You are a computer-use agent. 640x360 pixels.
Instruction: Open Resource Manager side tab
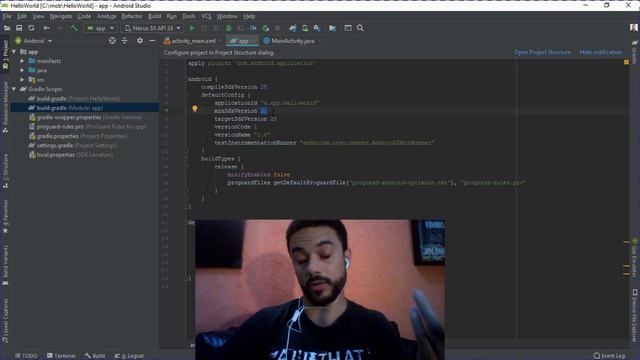tap(5, 107)
